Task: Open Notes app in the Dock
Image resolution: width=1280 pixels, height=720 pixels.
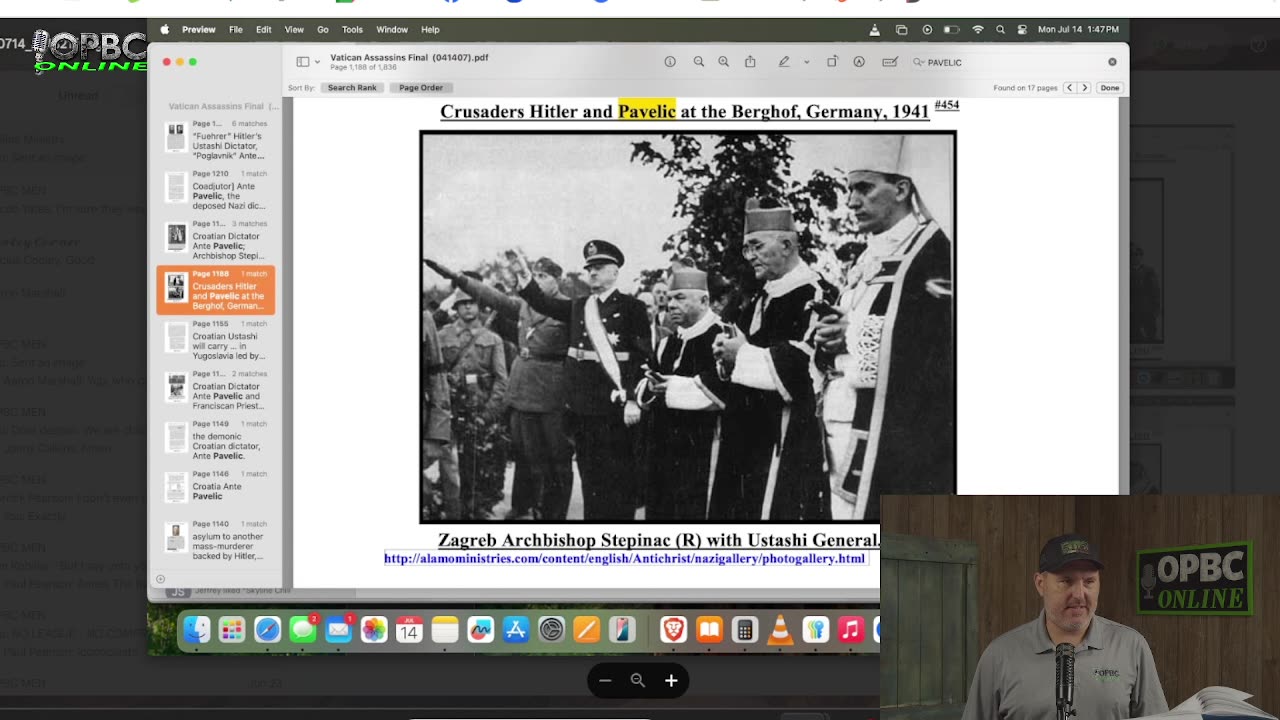Action: tap(445, 629)
